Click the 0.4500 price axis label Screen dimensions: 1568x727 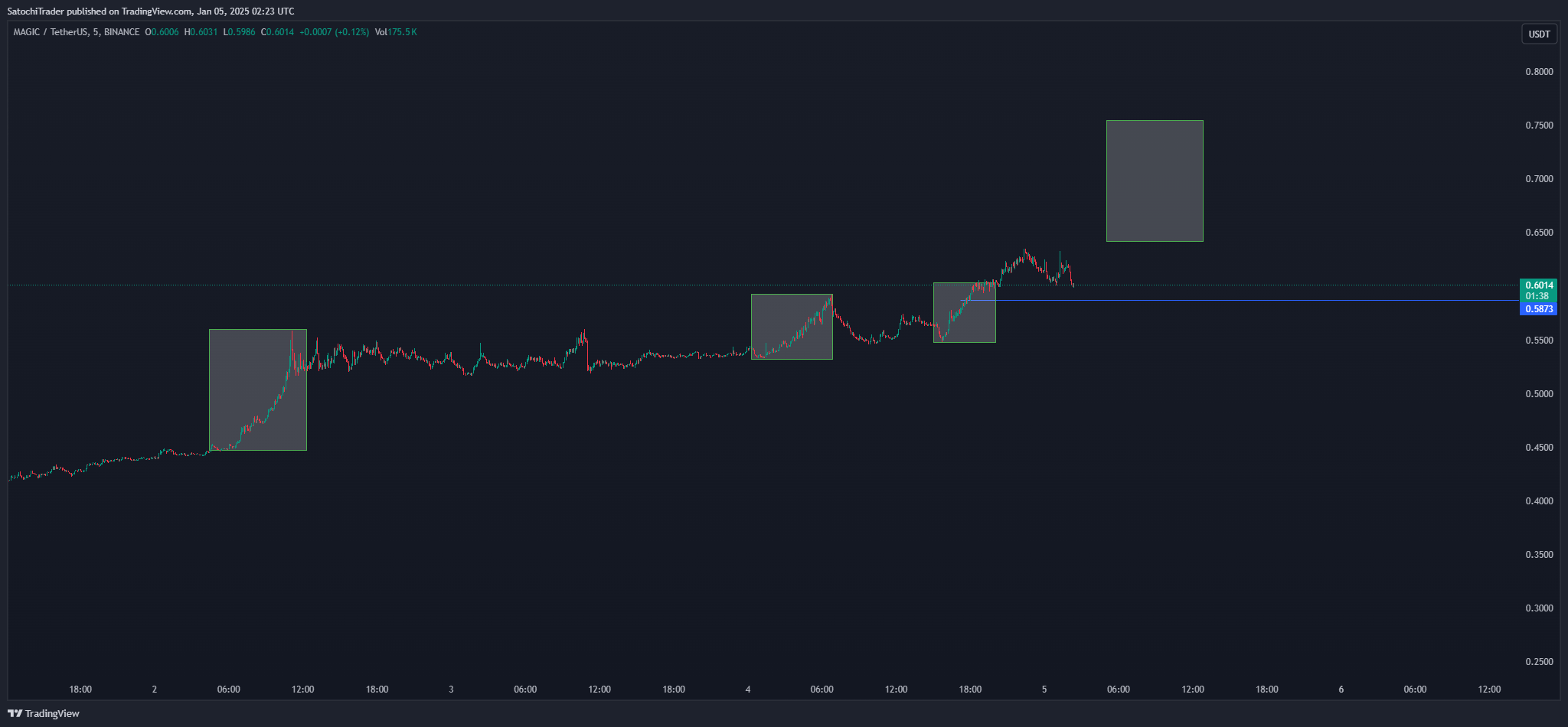[x=1539, y=448]
